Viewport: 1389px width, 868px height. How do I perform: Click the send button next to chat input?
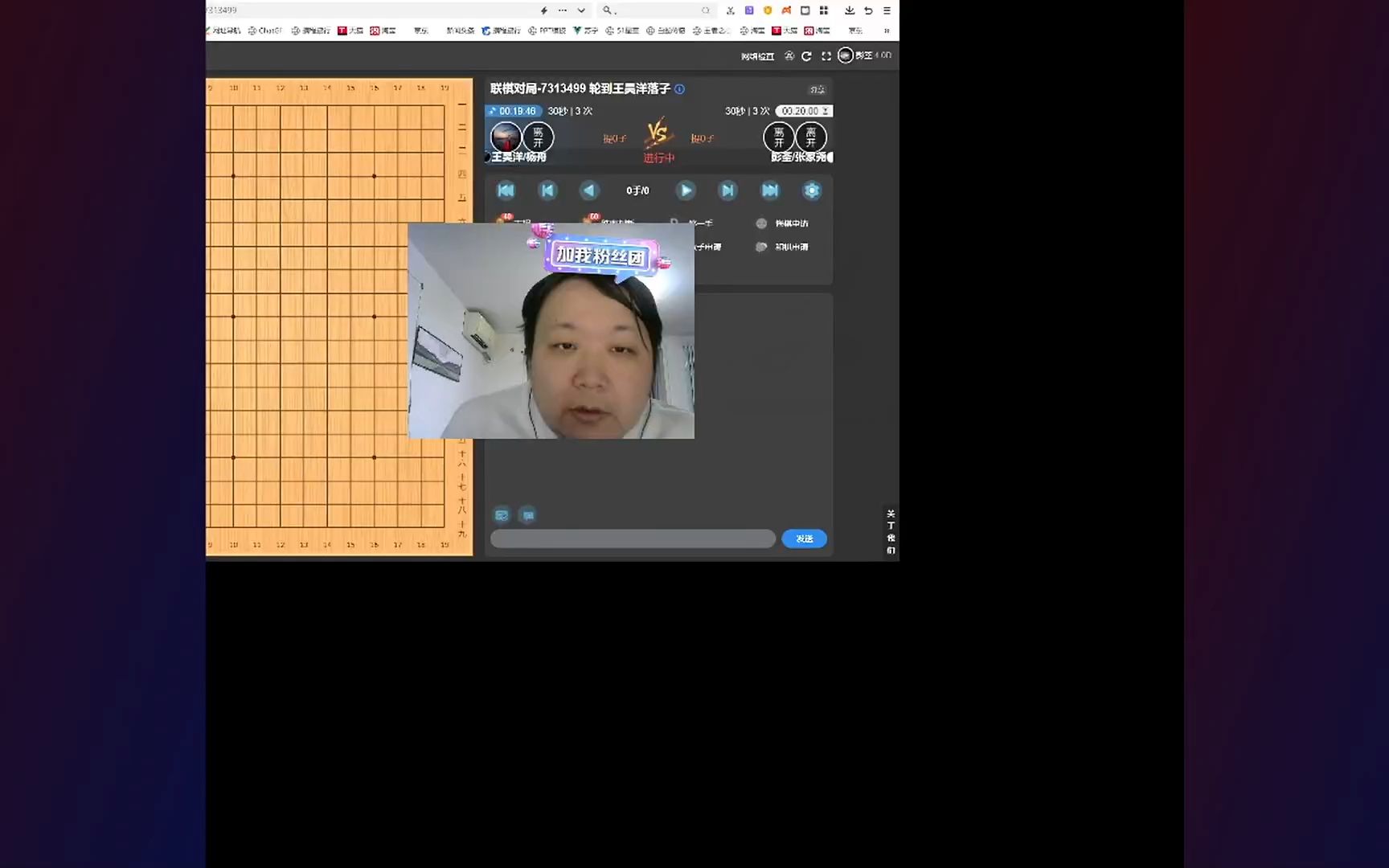click(804, 538)
